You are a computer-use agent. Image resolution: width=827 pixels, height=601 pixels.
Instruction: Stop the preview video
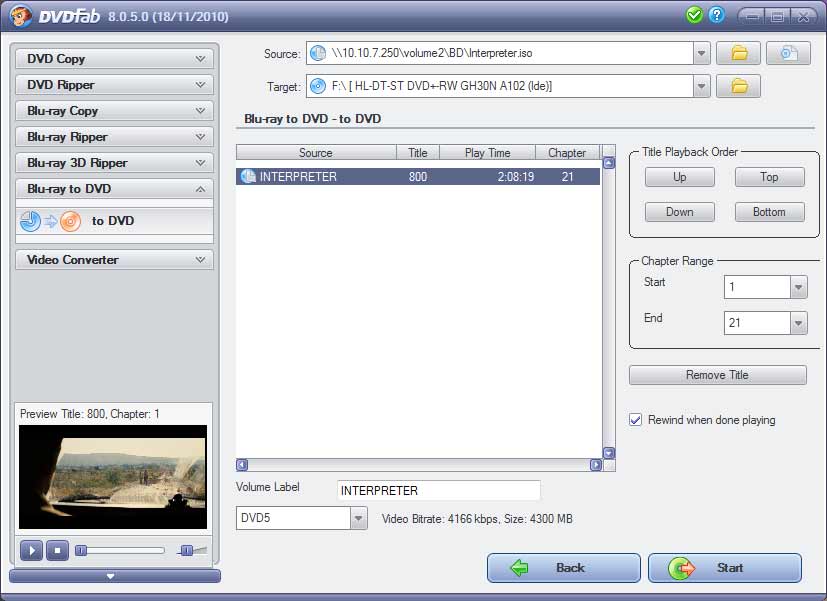point(57,551)
